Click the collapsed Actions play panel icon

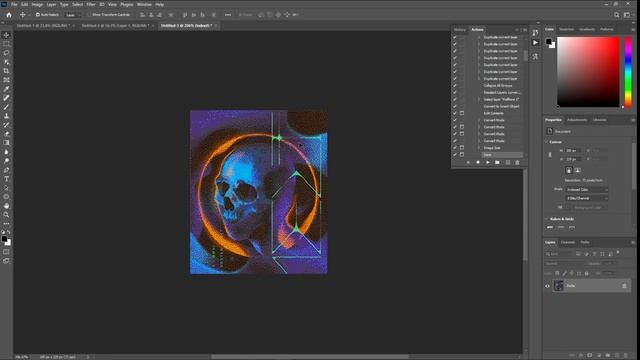[535, 42]
